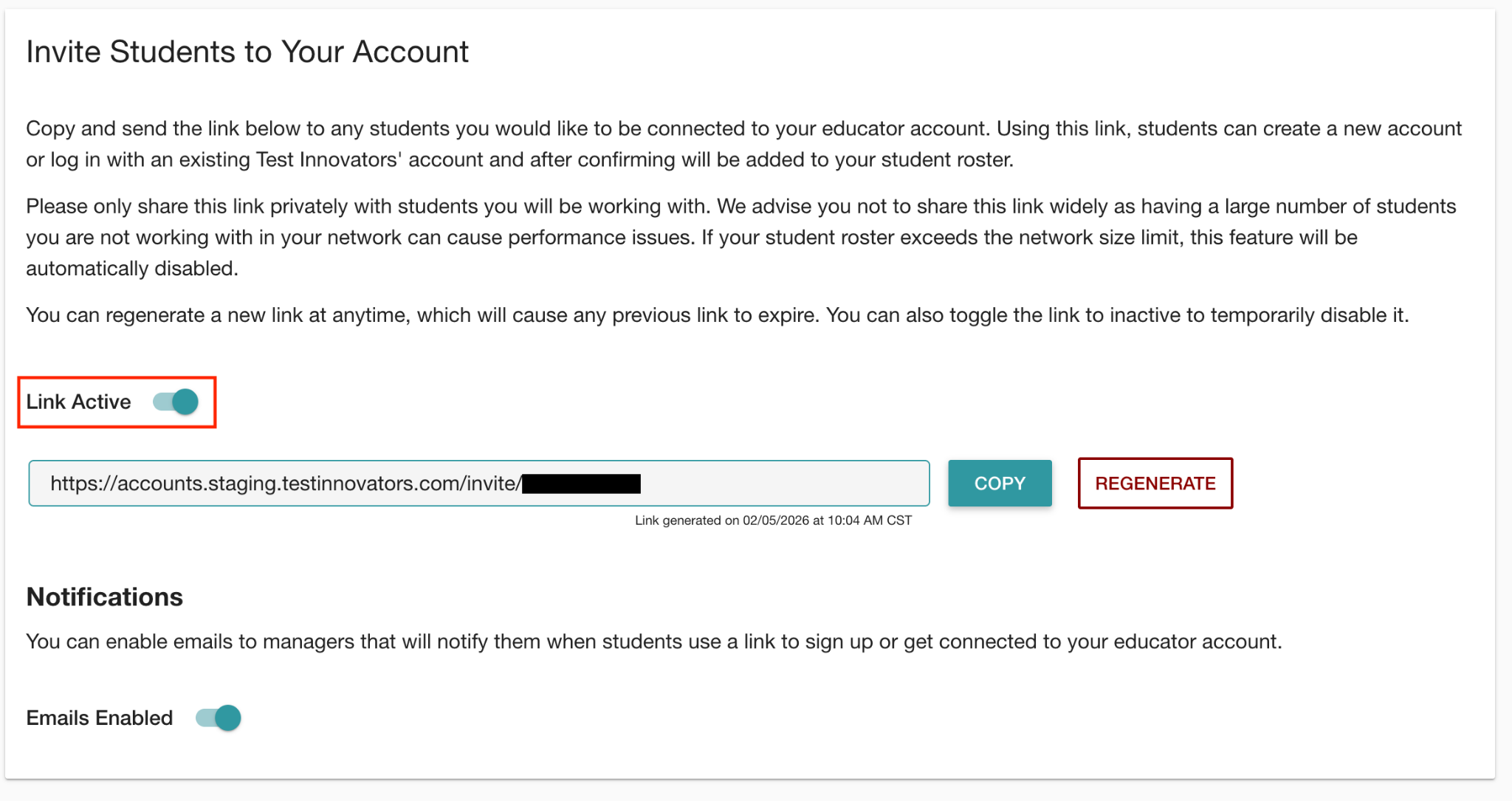Click the 'Link Active' label text
Viewport: 1512px width, 801px height.
[78, 402]
